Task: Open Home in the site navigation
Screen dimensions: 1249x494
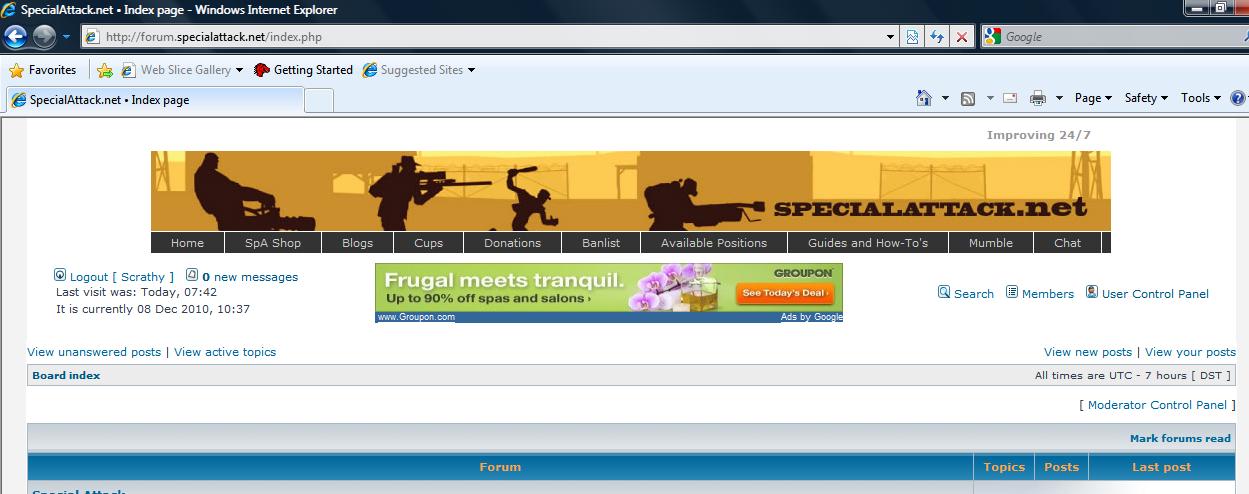Action: 187,243
